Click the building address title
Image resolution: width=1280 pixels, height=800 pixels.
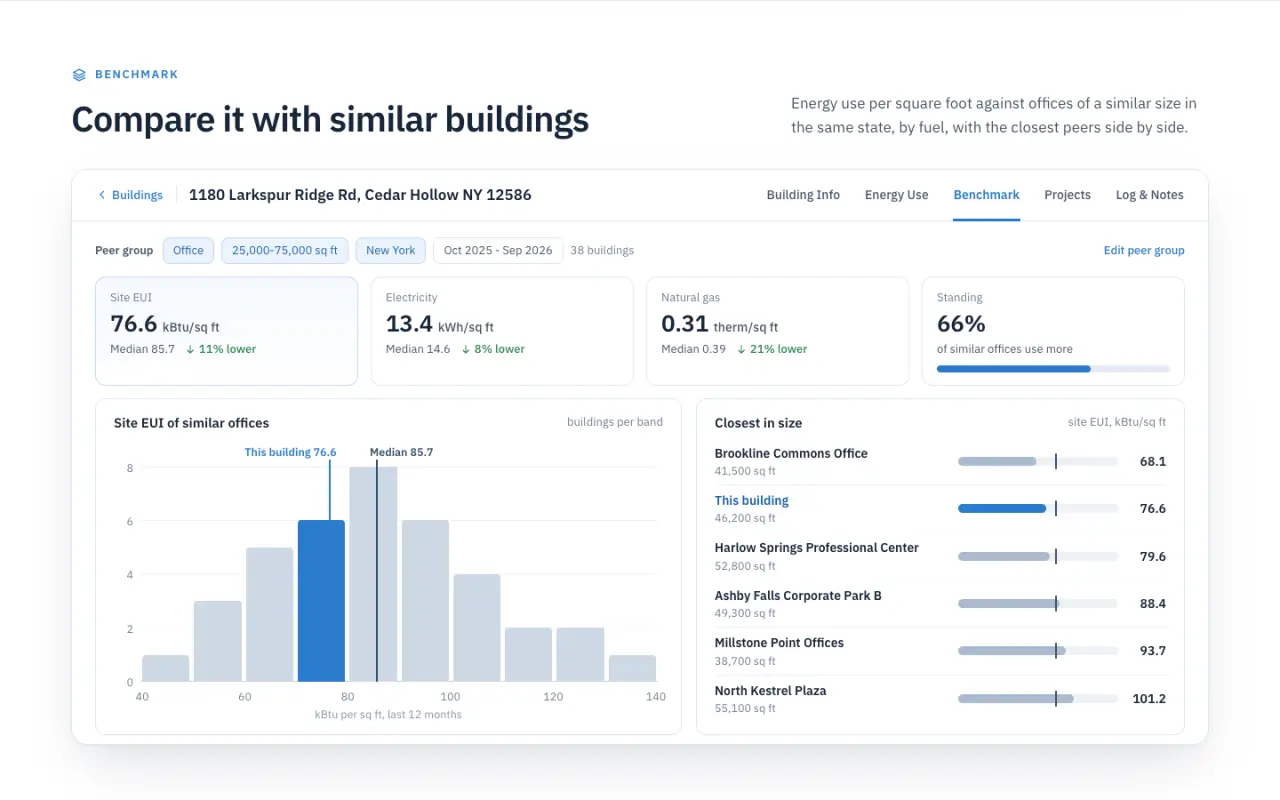point(360,195)
